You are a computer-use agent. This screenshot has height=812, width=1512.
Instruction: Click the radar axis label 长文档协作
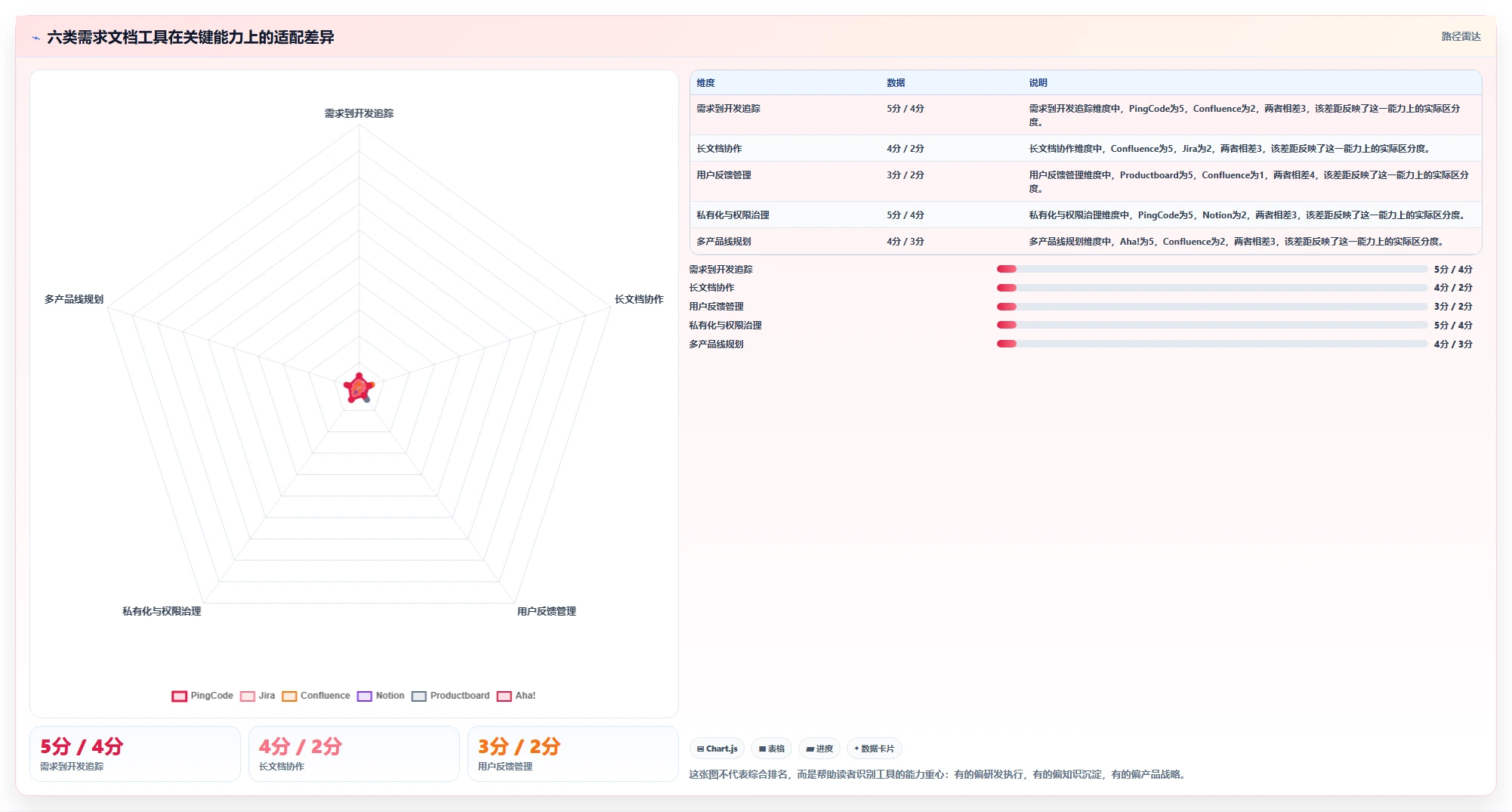[x=639, y=299]
